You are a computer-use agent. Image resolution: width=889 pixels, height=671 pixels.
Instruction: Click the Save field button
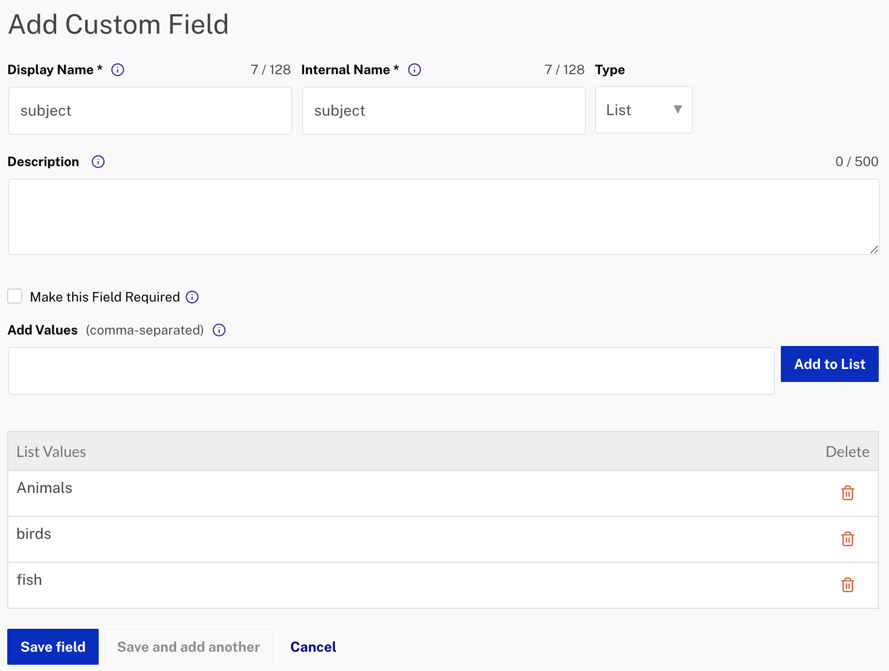(53, 647)
